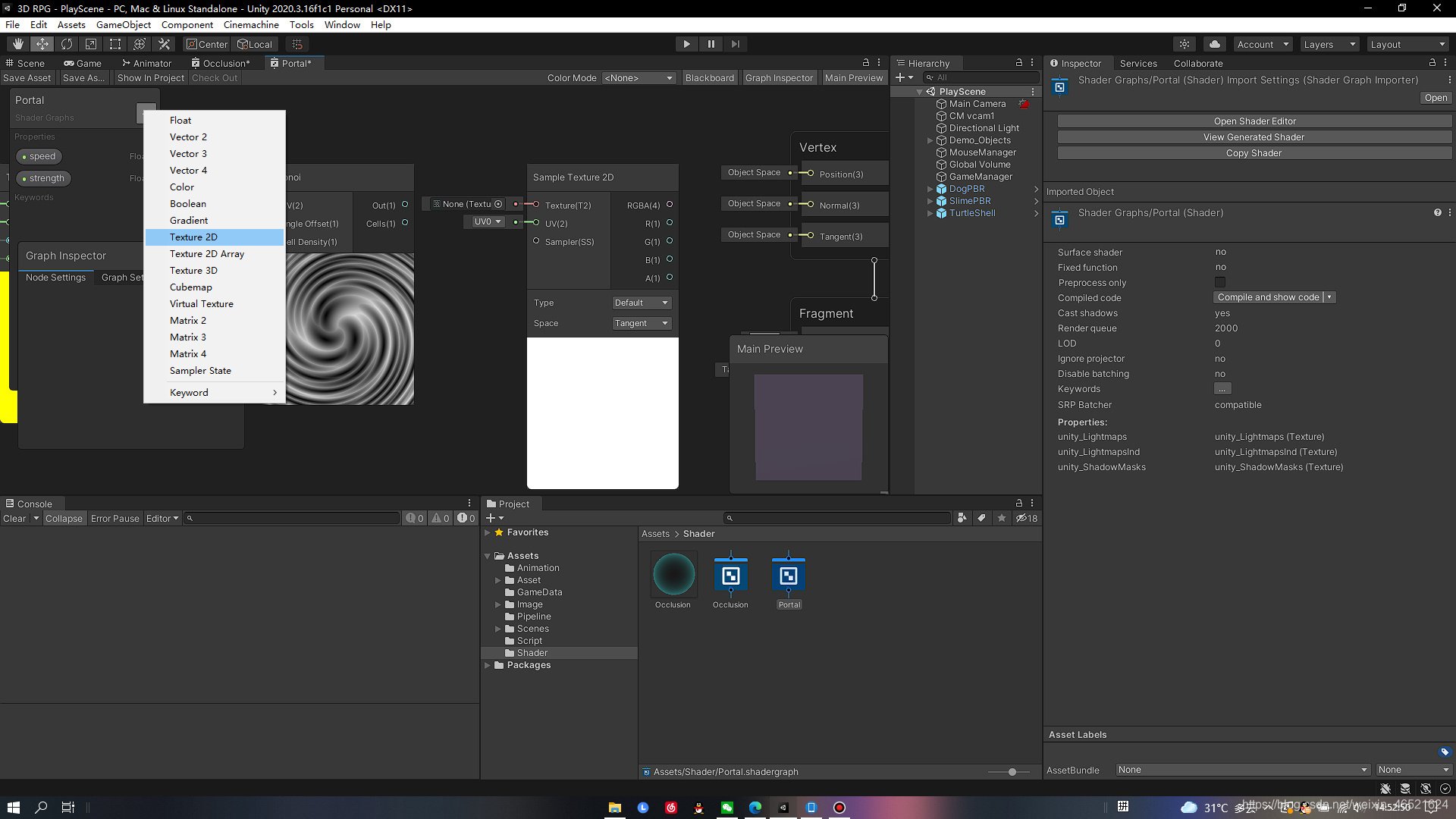Select the Hand tool in toolbar

(18, 44)
